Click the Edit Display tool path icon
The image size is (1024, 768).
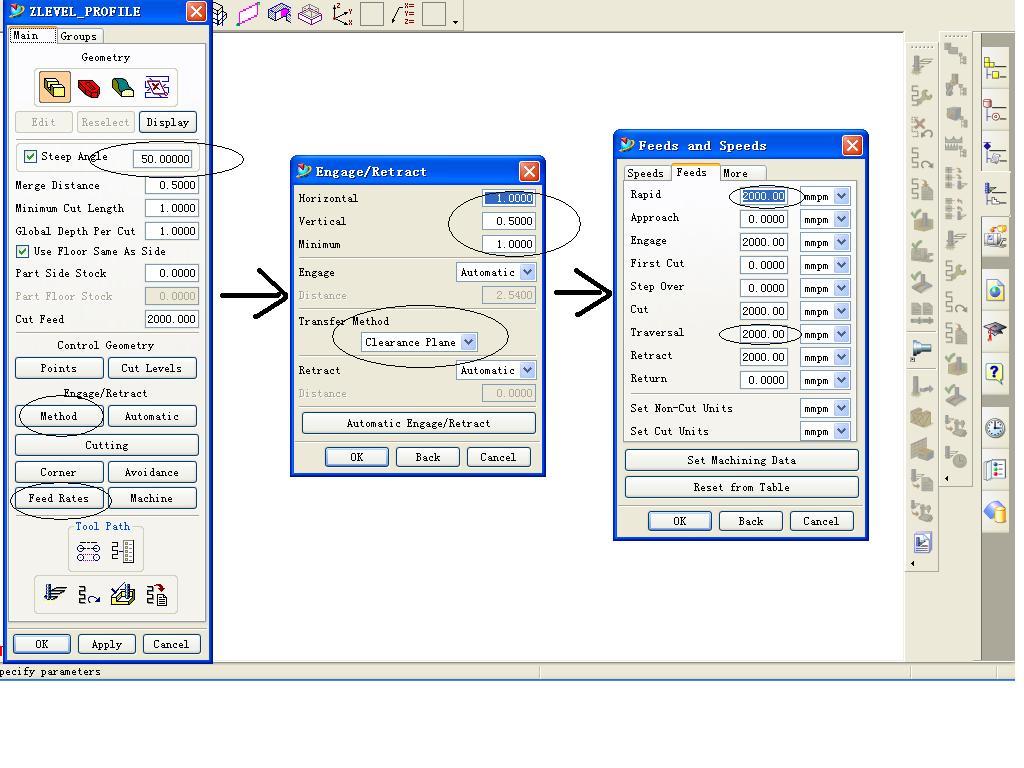coord(88,552)
